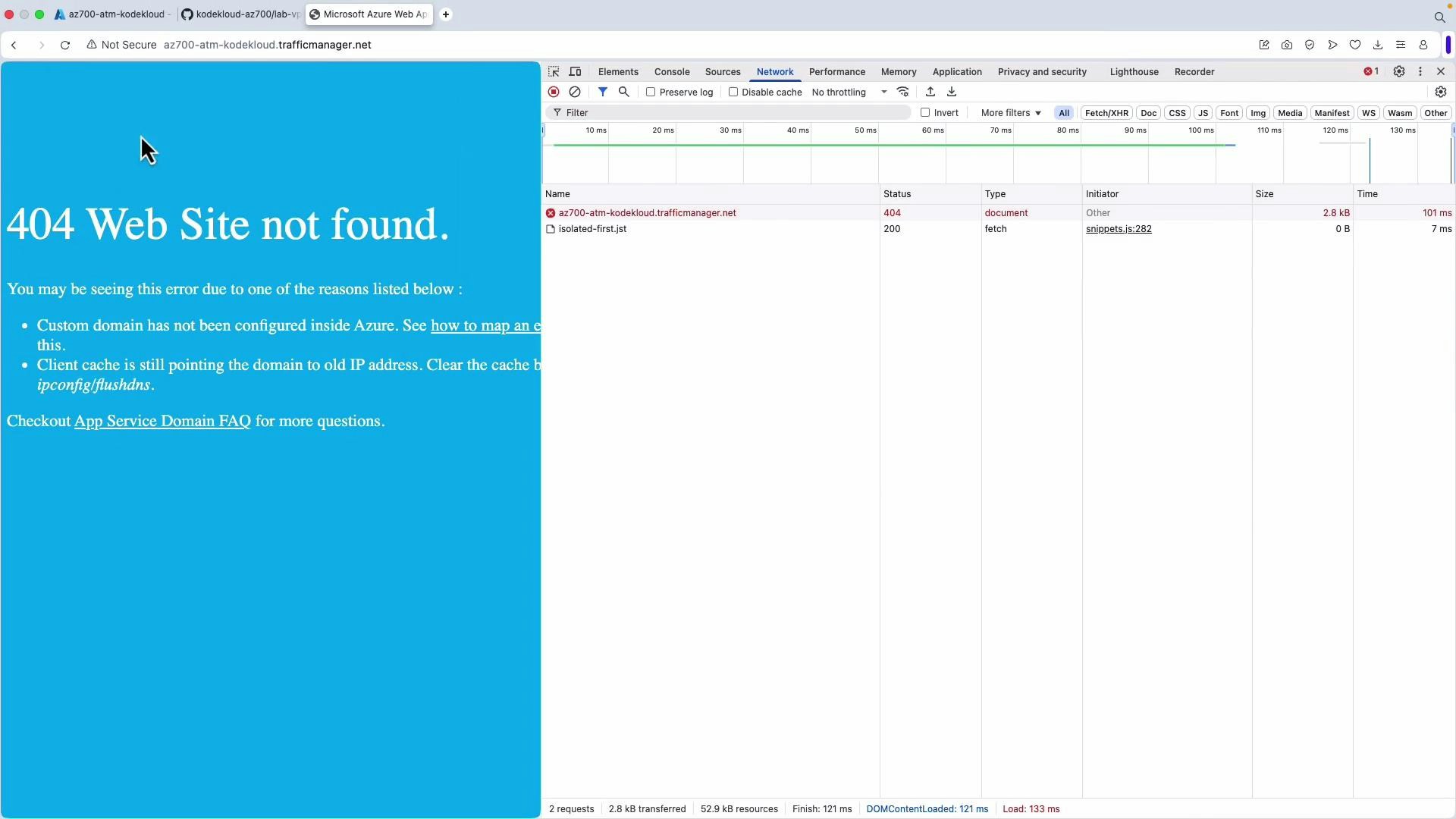This screenshot has height=819, width=1456.
Task: Open the Performance panel
Action: (x=836, y=71)
